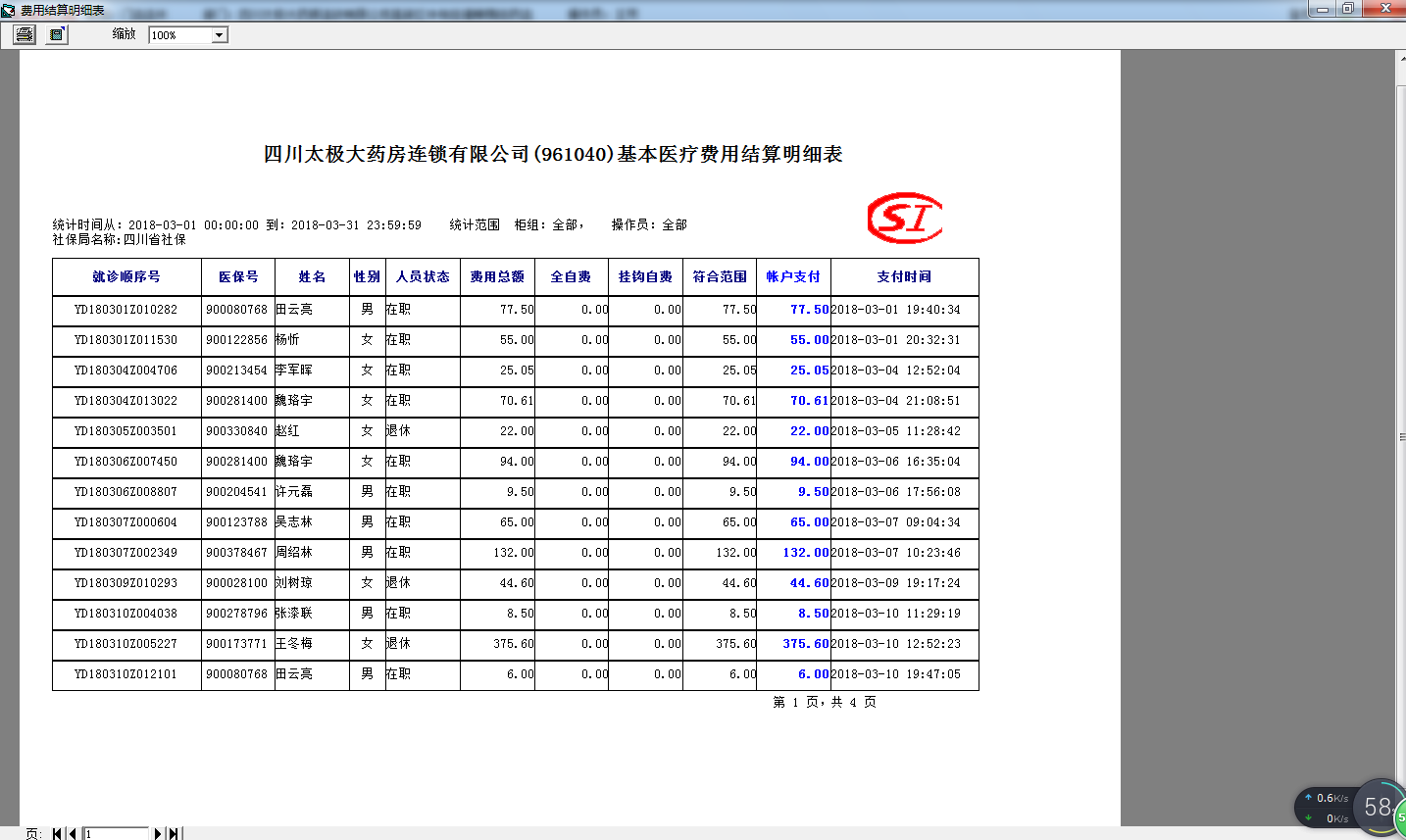Viewport: 1406px width, 840px height.
Task: Click the 费用结算明细表 window title icon
Action: pos(9,10)
